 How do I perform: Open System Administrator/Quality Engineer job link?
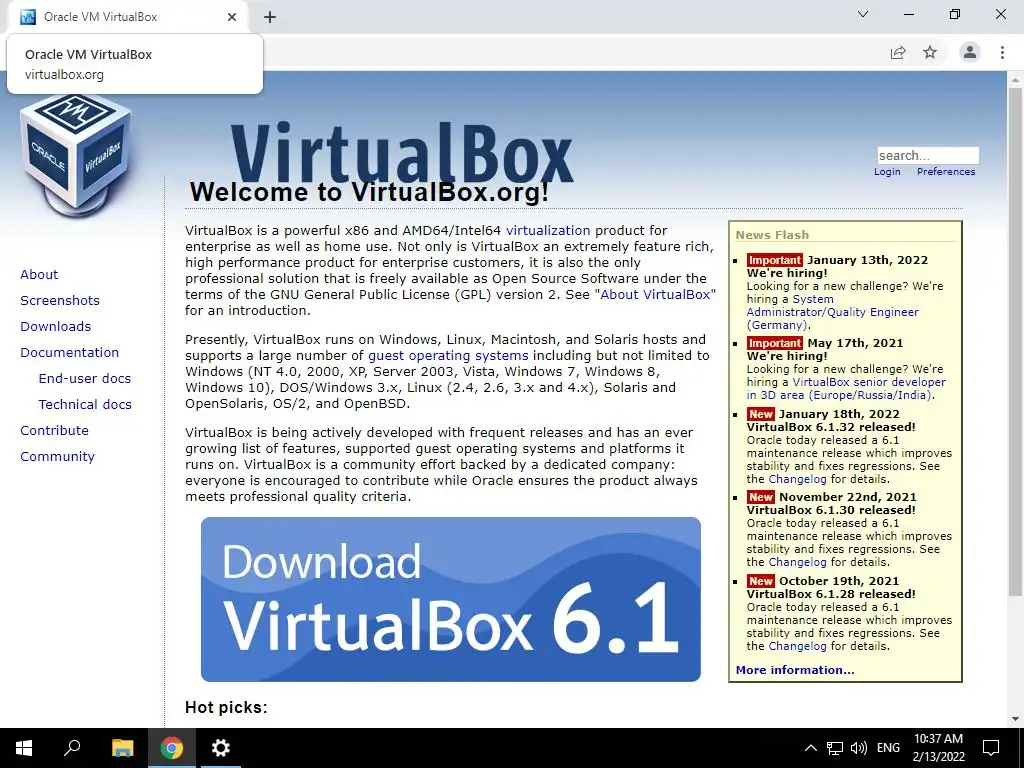pos(833,312)
